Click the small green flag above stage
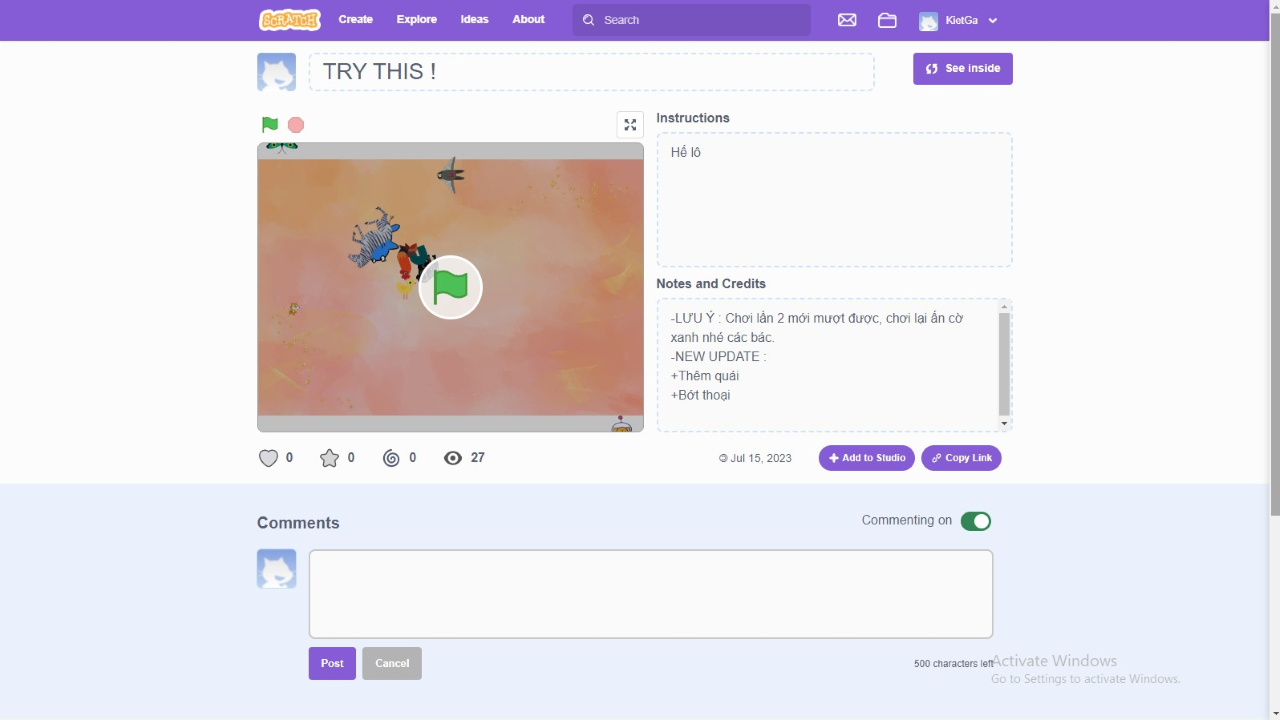This screenshot has height=720, width=1280. pyautogui.click(x=270, y=125)
